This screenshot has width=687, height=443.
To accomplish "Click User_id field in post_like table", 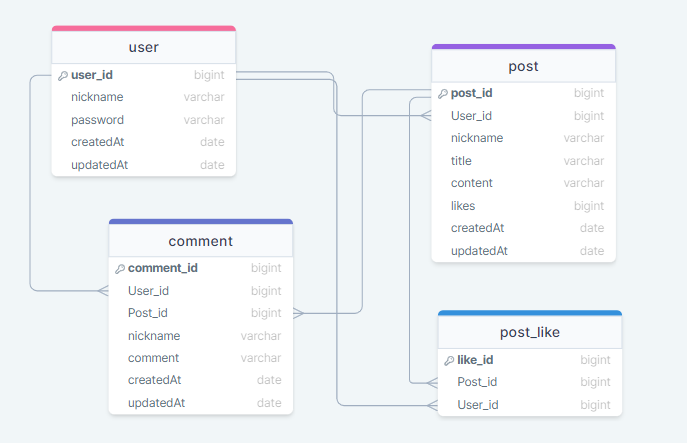I will click(530, 405).
